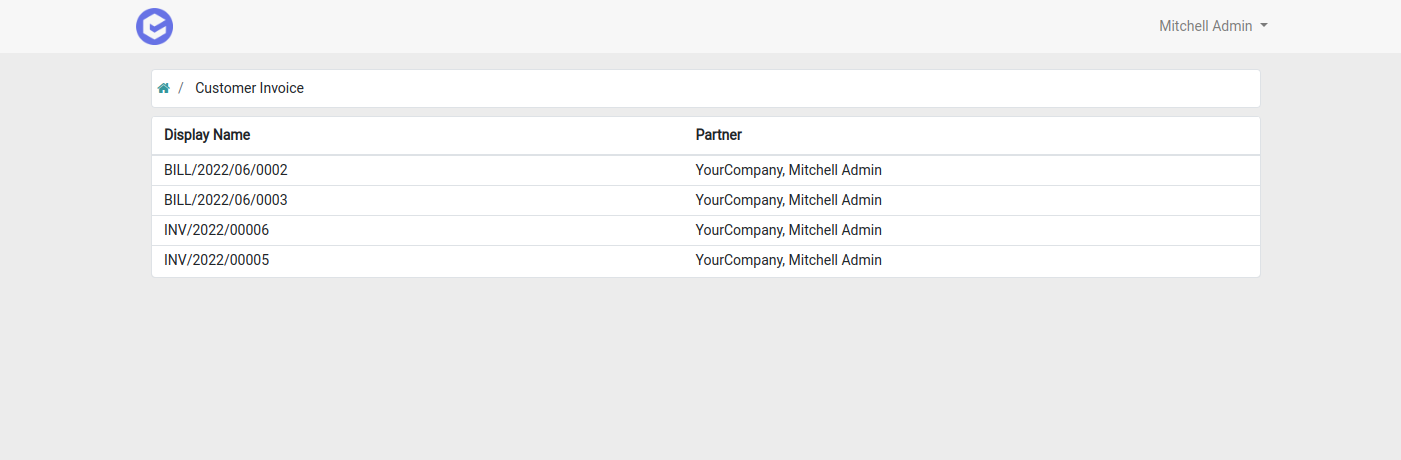Click the slash separator in the breadcrumb
This screenshot has width=1401, height=460.
point(181,88)
